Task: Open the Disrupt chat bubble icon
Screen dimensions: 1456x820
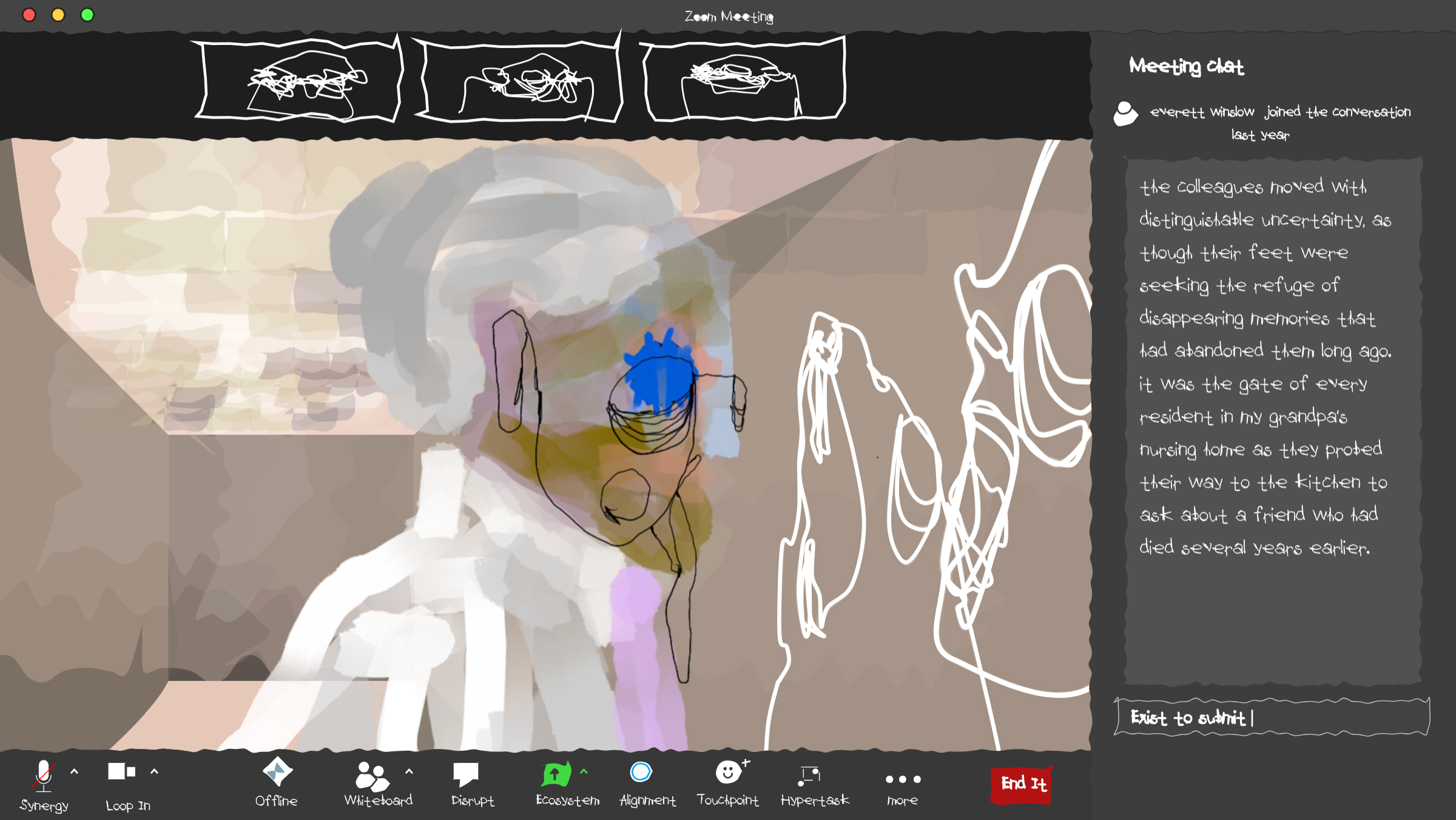Action: tap(466, 774)
